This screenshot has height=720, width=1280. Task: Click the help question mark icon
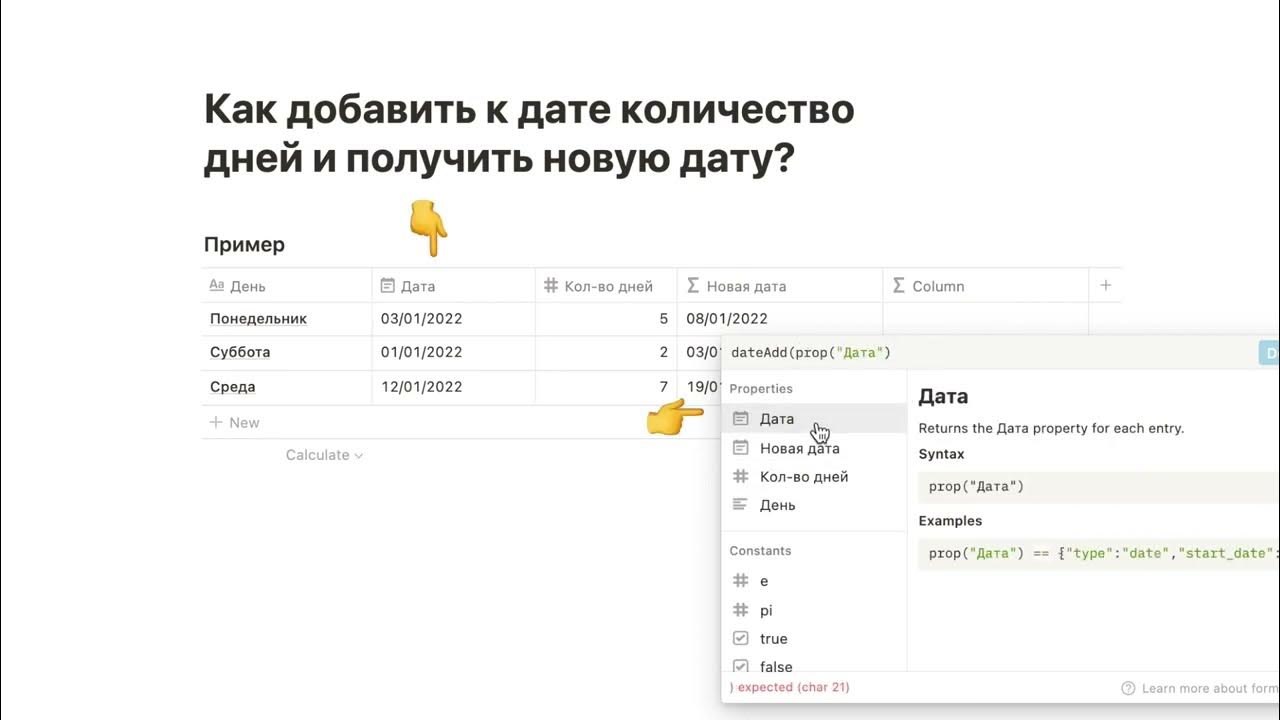pyautogui.click(x=1128, y=688)
